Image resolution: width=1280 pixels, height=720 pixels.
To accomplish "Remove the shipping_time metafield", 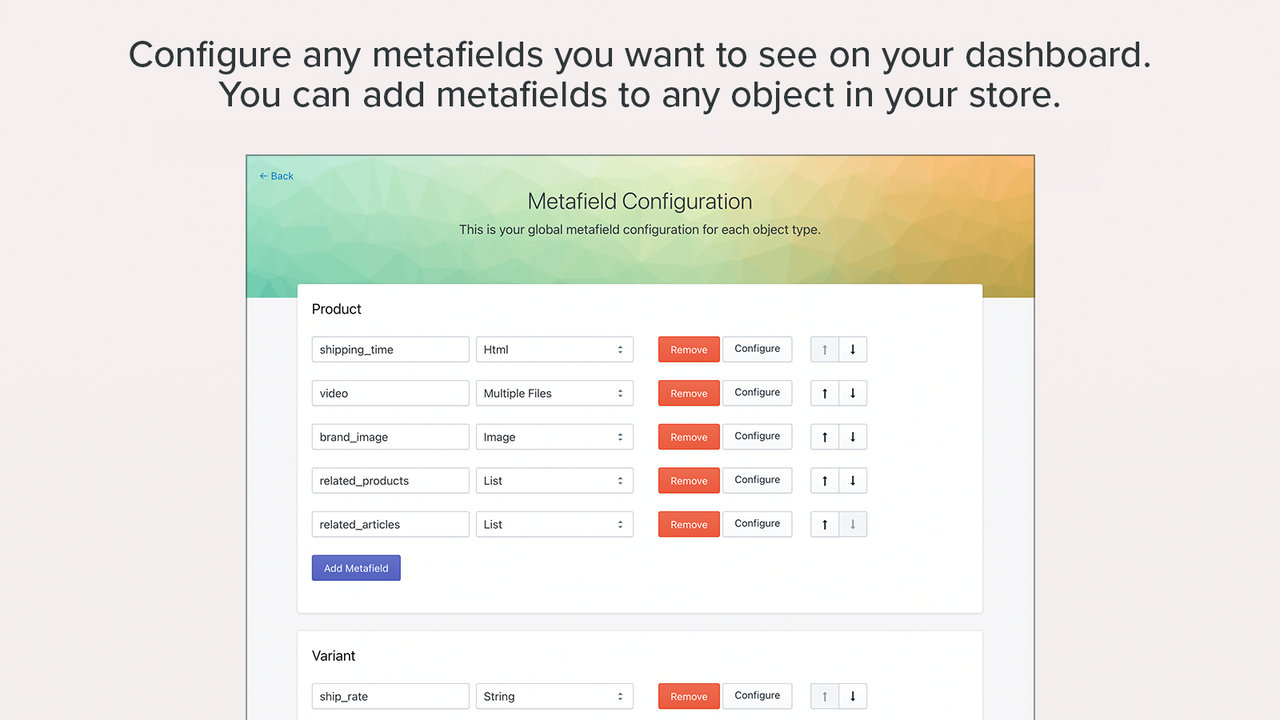I will pyautogui.click(x=688, y=349).
